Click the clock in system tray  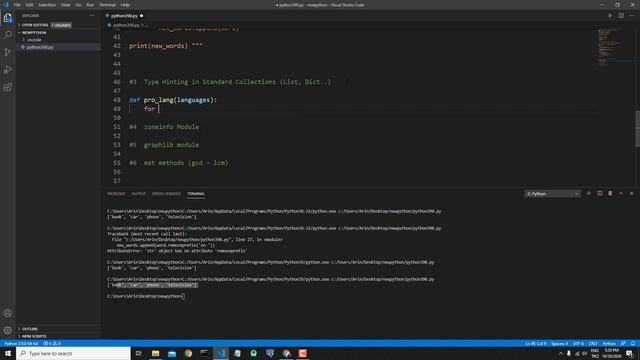coord(611,353)
